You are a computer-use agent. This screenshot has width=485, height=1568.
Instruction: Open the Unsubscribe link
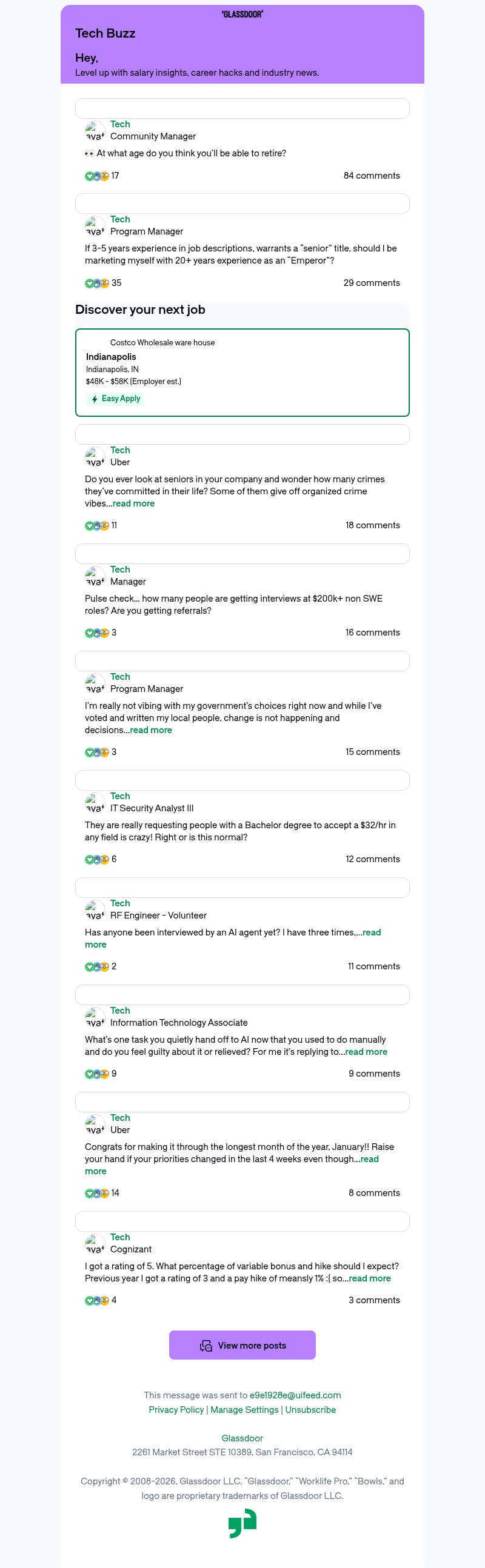310,1410
